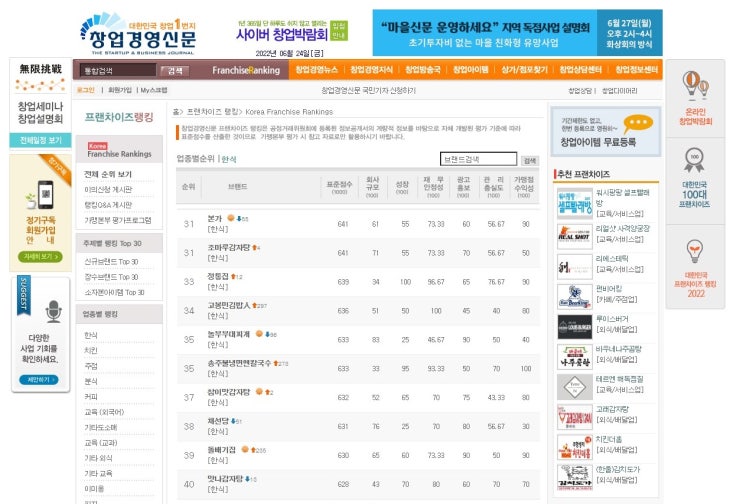Click the smartphone icon in 정기구독 banner
The height and width of the screenshot is (504, 743).
point(45,194)
